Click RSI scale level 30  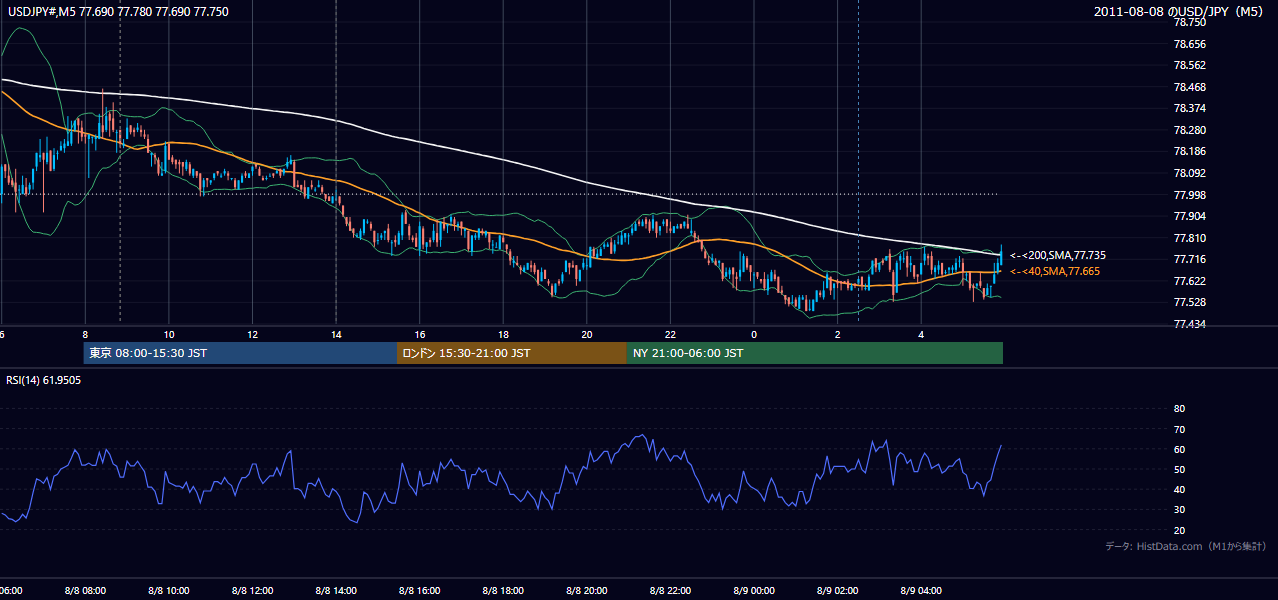[x=1179, y=509]
